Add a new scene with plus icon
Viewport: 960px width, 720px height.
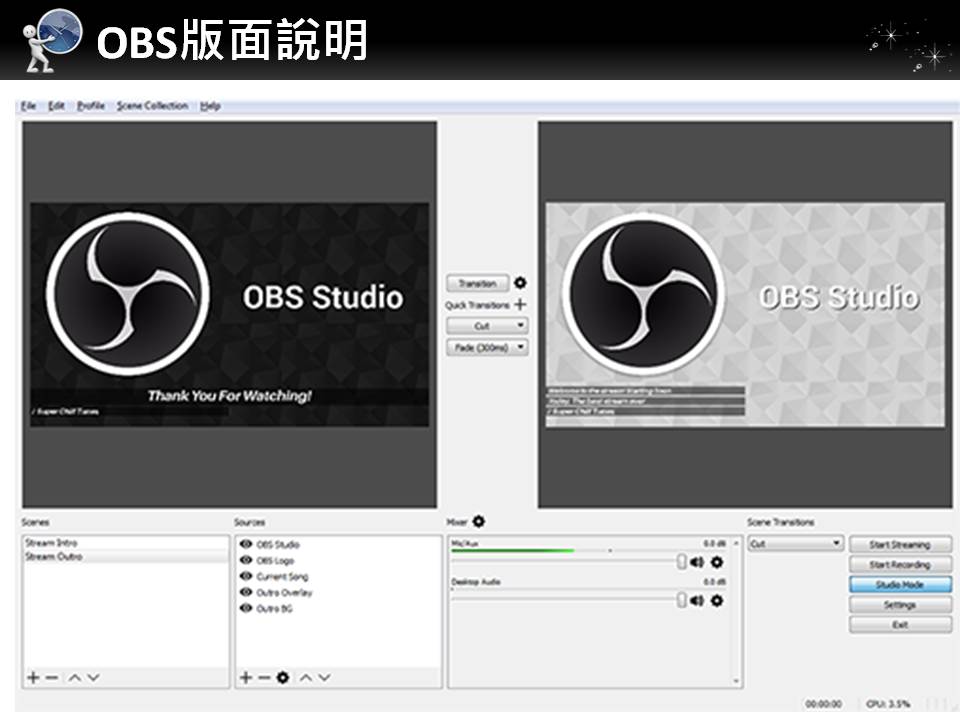click(x=34, y=677)
